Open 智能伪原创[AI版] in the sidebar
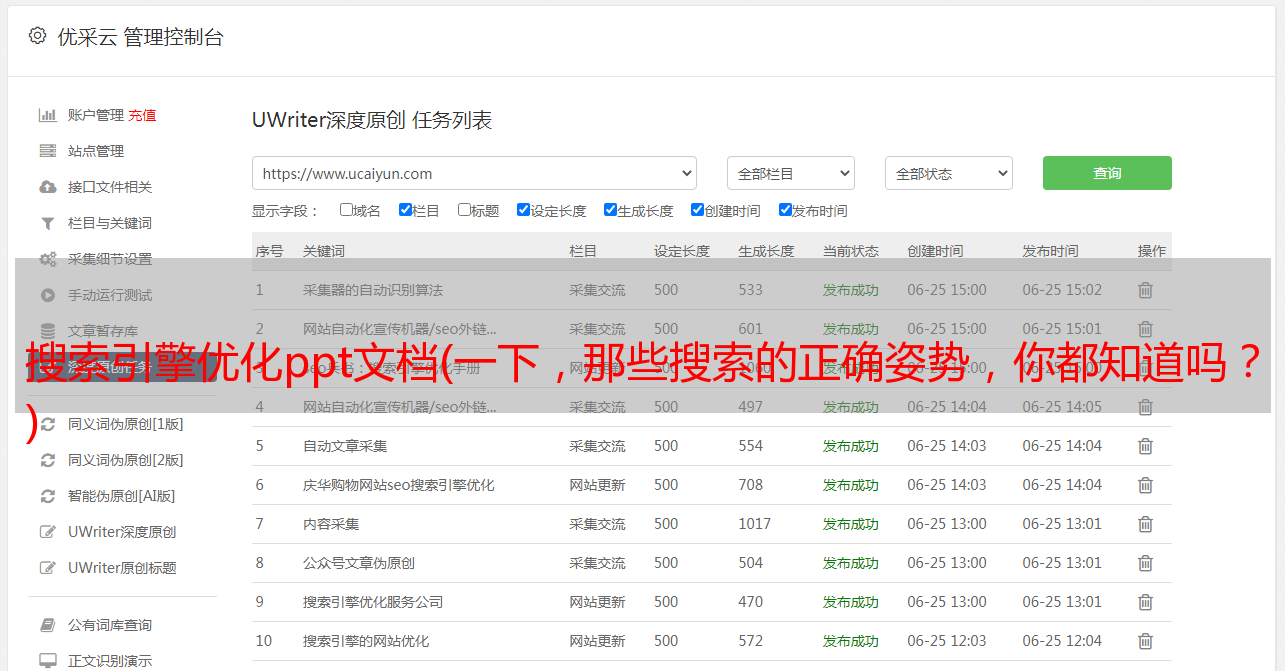The image size is (1285, 671). [x=121, y=496]
